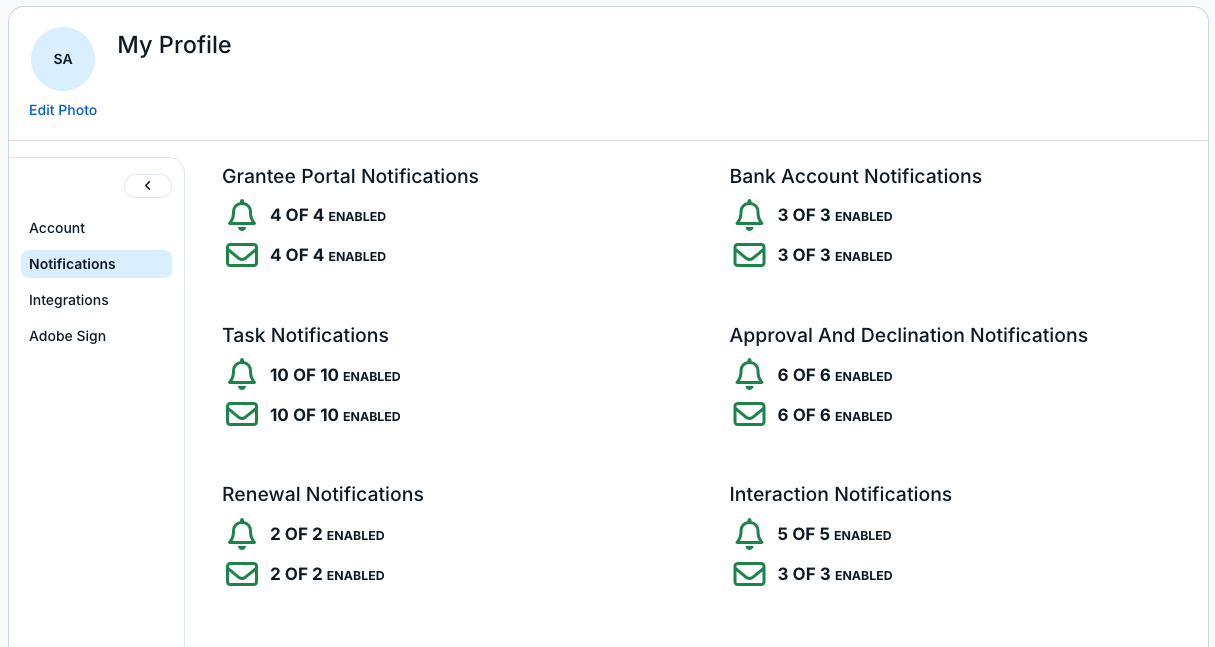Click the bell icon under Task Notifications
This screenshot has width=1215, height=647.
pyautogui.click(x=242, y=375)
